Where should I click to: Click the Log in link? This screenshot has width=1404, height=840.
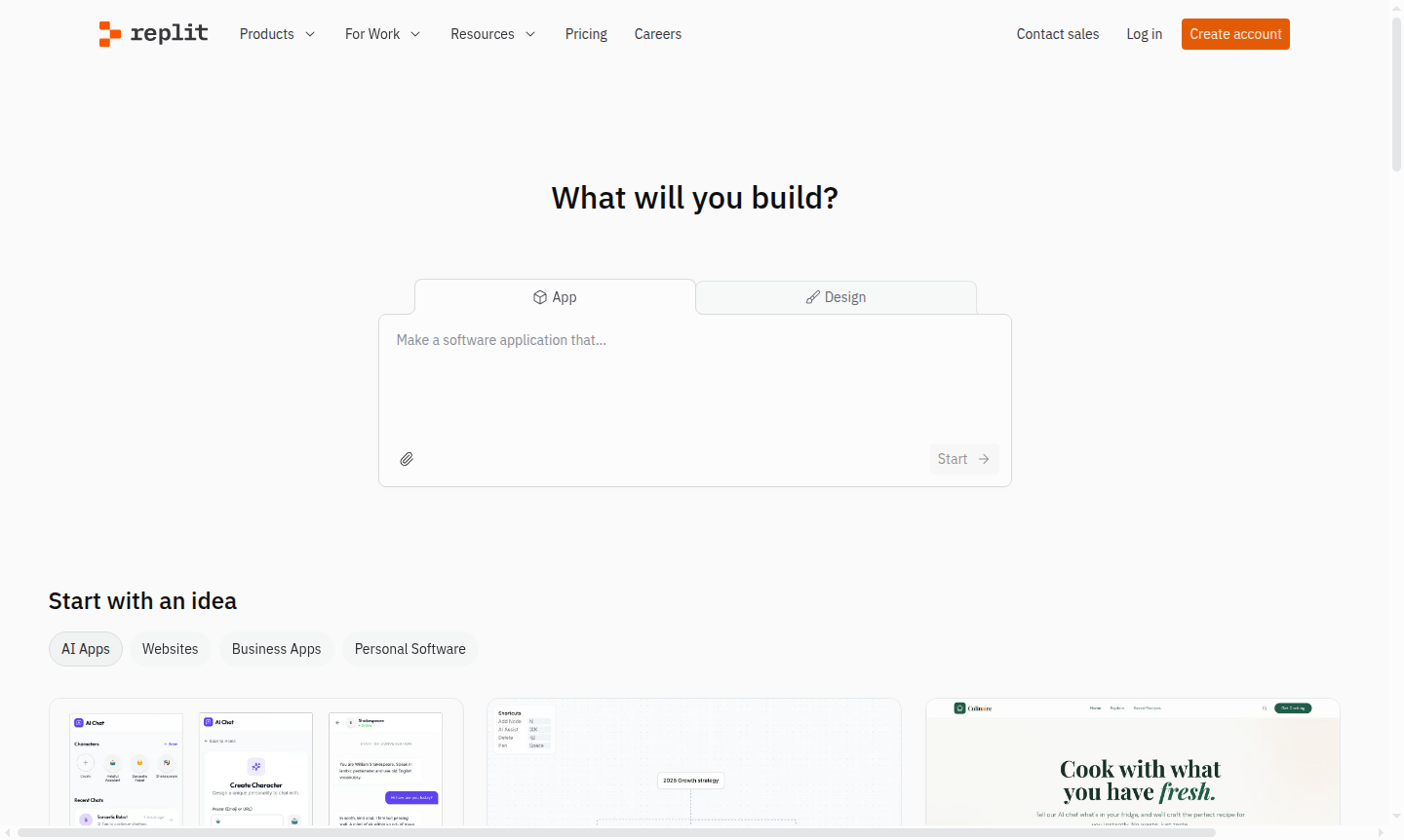coord(1144,34)
